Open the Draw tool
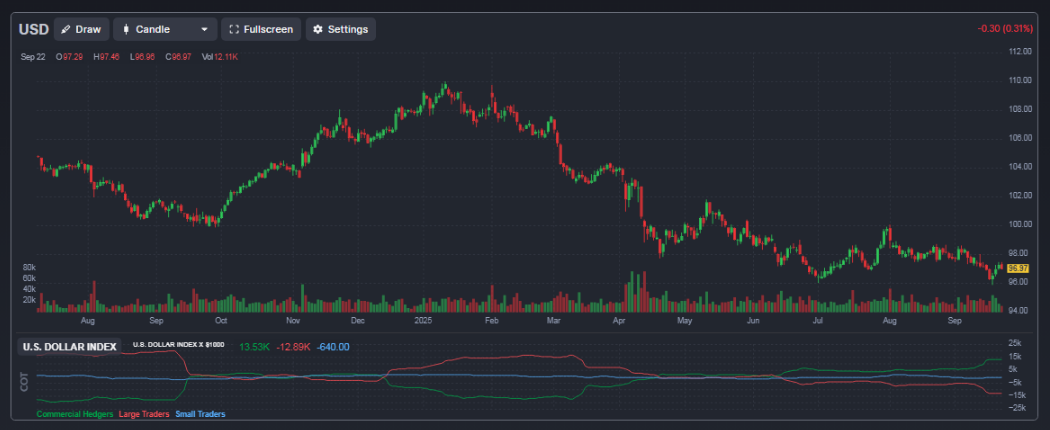The width and height of the screenshot is (1050, 430). point(81,29)
